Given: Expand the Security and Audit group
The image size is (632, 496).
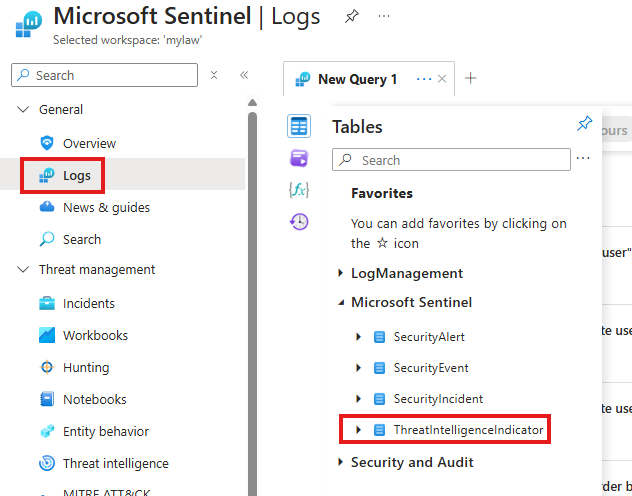Looking at the screenshot, I should tap(341, 462).
